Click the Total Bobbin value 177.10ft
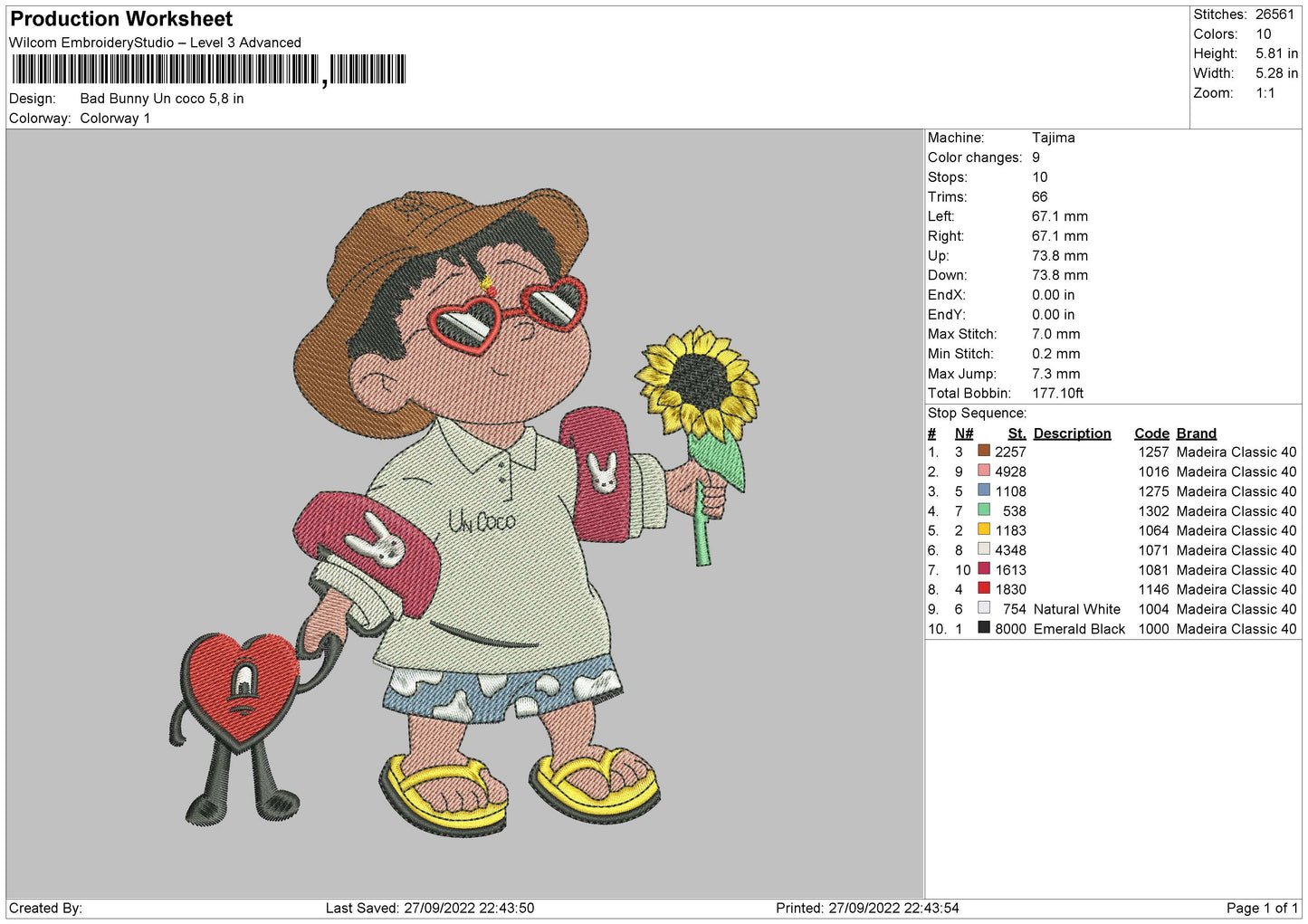Viewport: 1308px width, 924px height. tap(1058, 394)
